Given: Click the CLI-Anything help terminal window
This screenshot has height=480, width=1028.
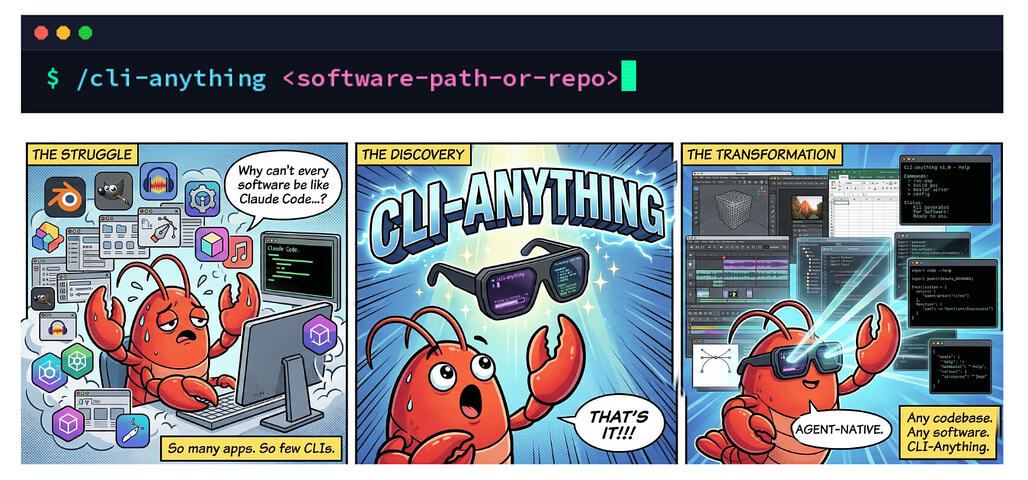Looking at the screenshot, I should 945,189.
